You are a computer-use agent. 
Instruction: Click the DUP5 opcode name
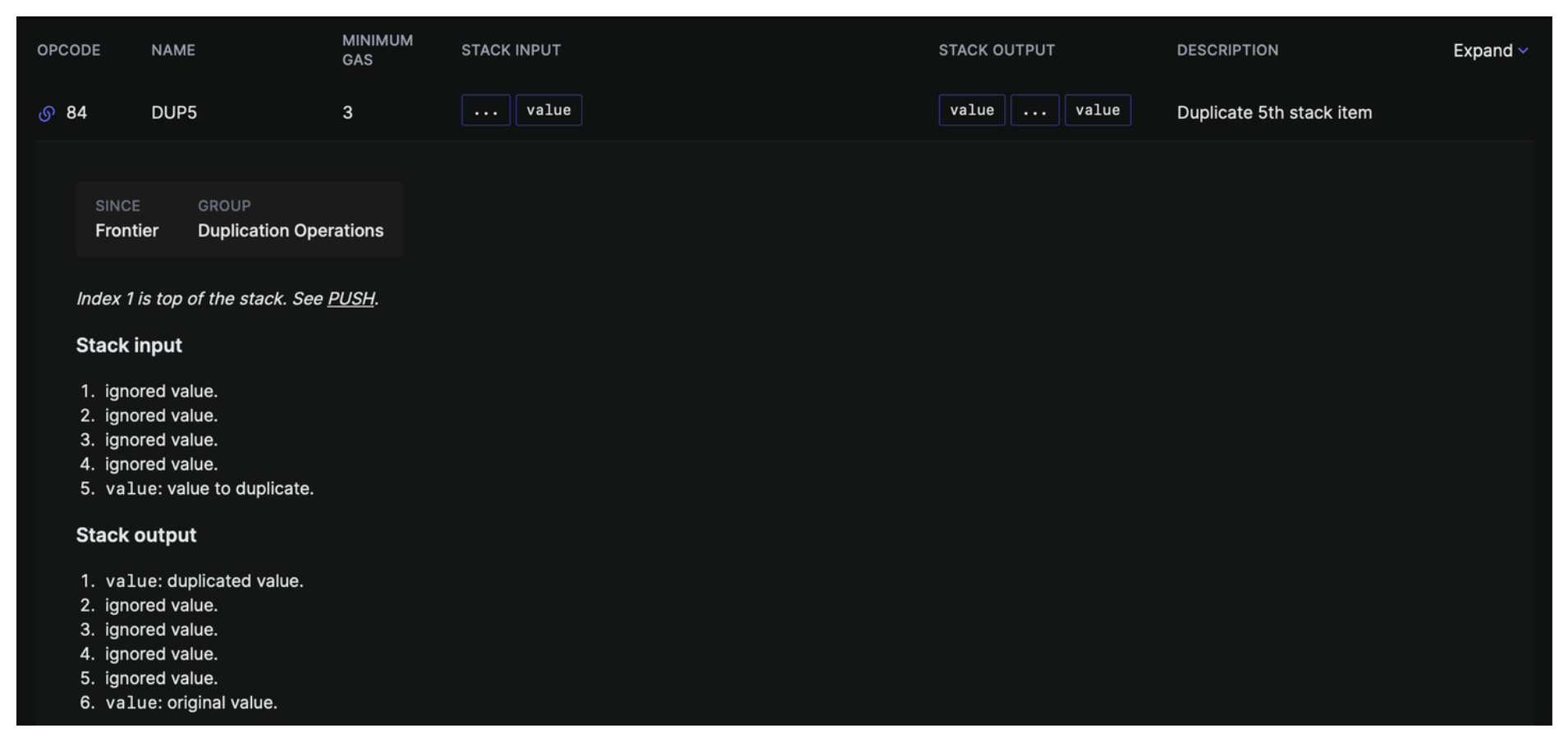(174, 112)
